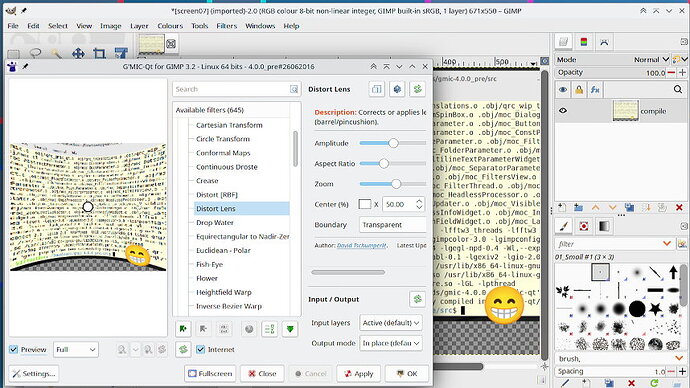Screen dimensions: 690x388
Task: Click the Close button in G'MIC dialog
Action: pos(262,373)
